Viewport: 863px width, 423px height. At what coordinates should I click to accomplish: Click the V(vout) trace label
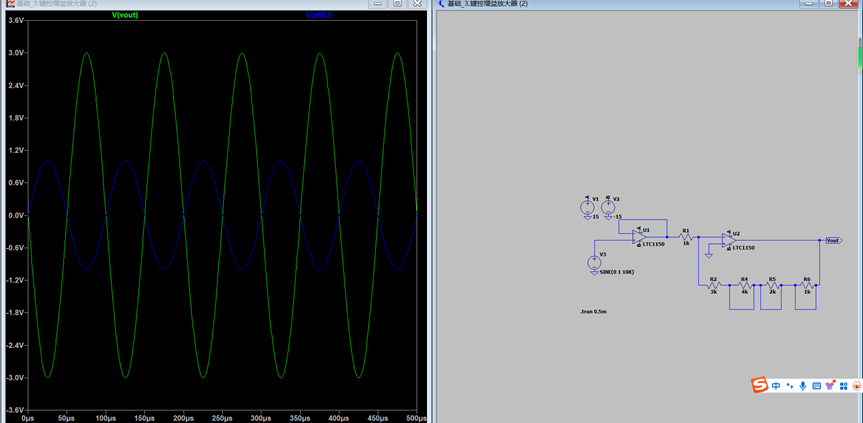125,15
